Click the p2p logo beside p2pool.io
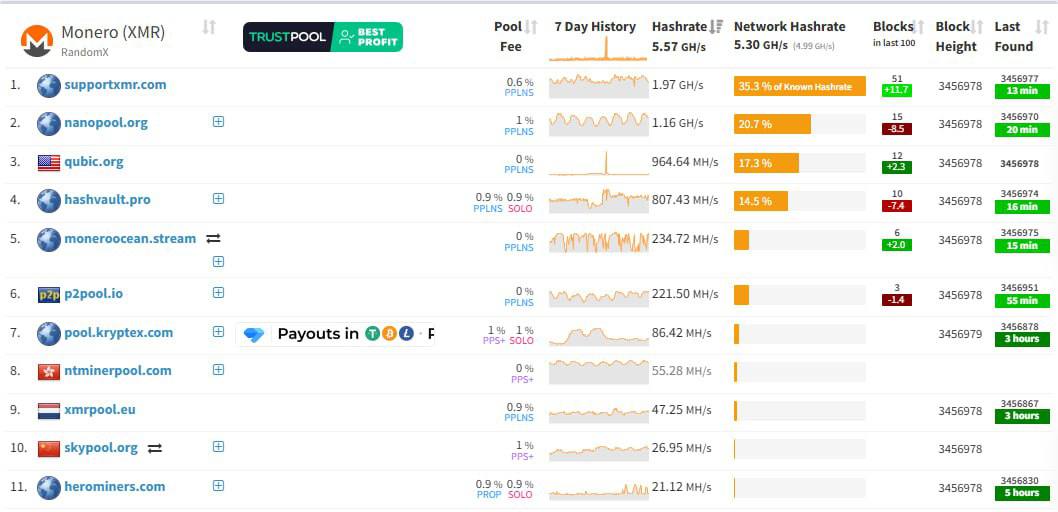This screenshot has width=1058, height=512. [49, 294]
